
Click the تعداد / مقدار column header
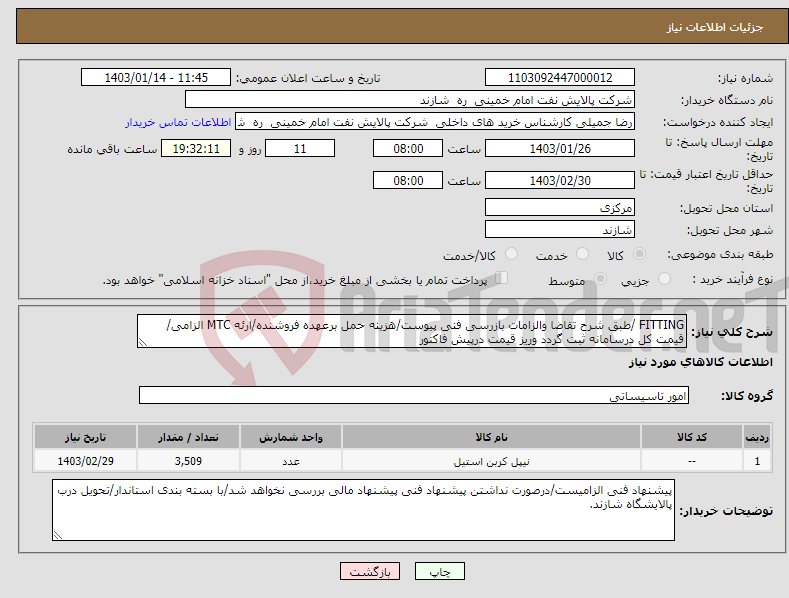(188, 437)
